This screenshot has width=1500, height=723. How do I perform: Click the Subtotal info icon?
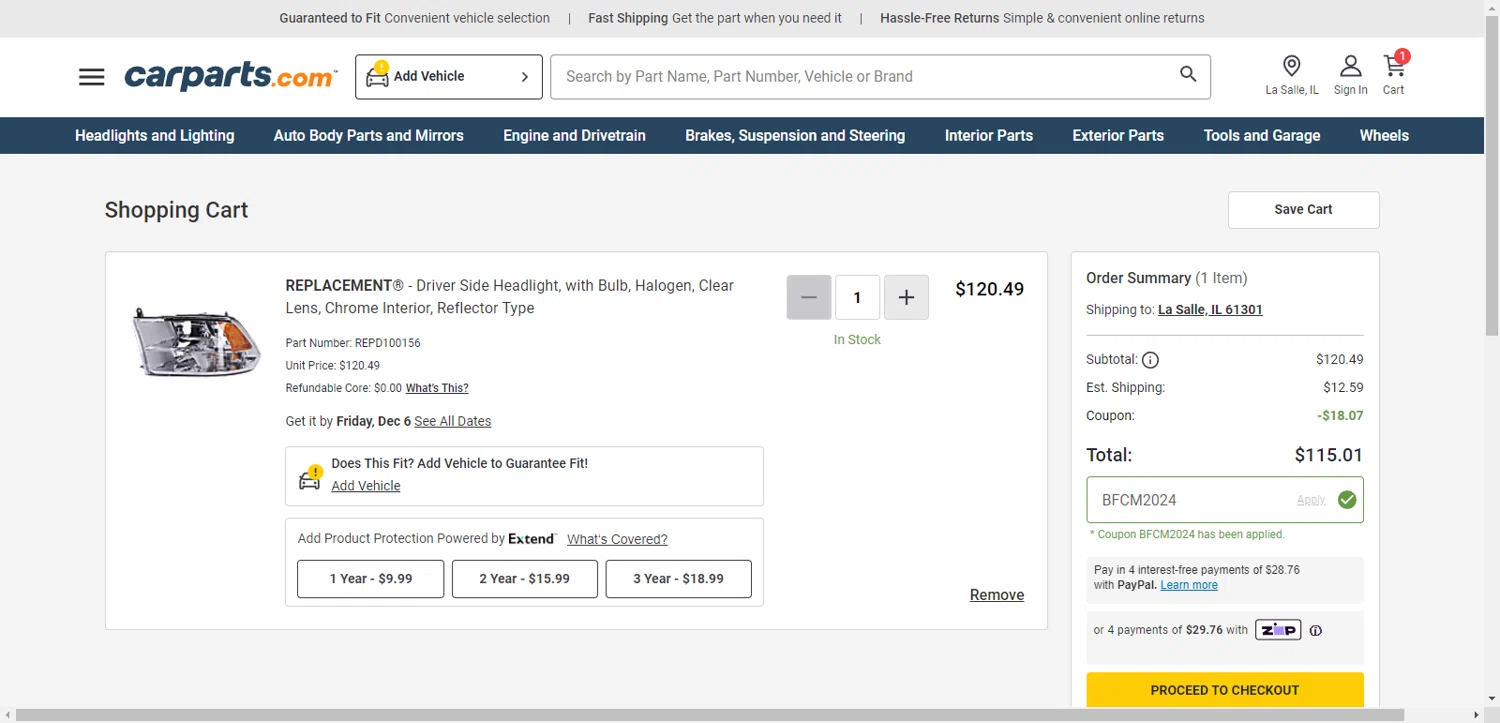[x=1150, y=360]
